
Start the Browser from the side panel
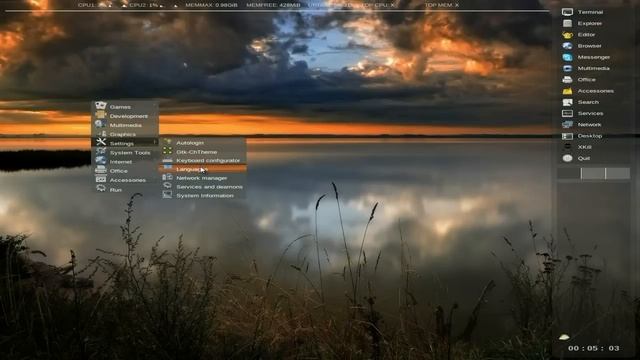582,46
